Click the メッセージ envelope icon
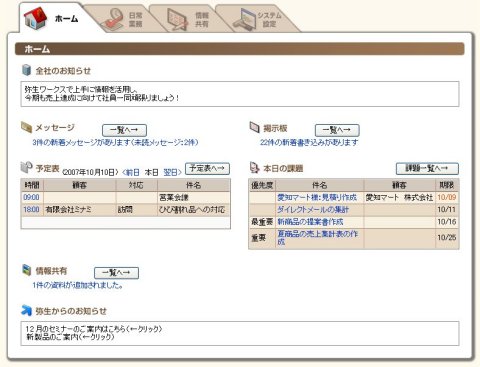The height and width of the screenshot is (367, 480). [x=26, y=127]
